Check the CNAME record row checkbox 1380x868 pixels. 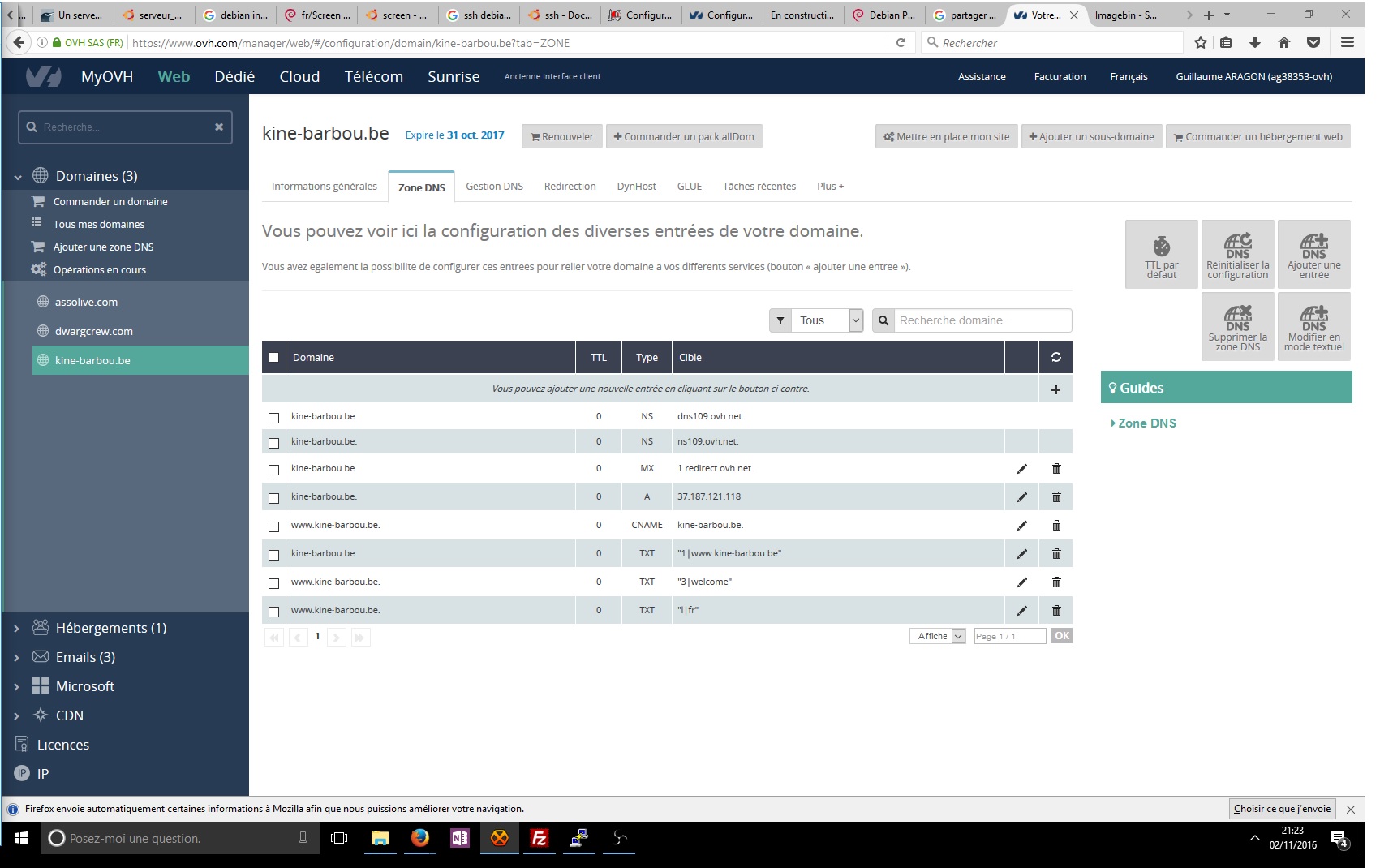pyautogui.click(x=273, y=526)
